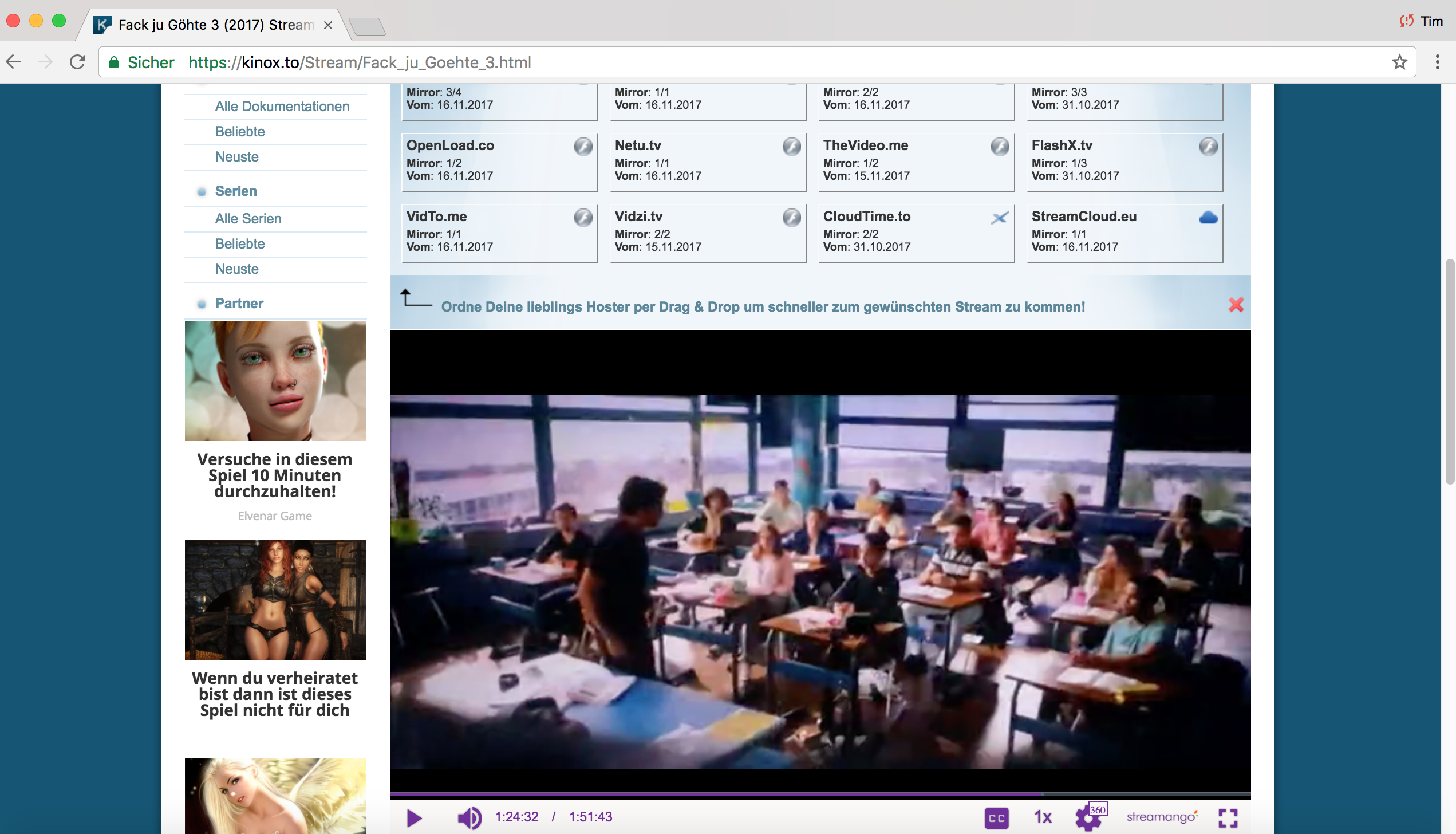Select the Partner menu section

tap(239, 304)
